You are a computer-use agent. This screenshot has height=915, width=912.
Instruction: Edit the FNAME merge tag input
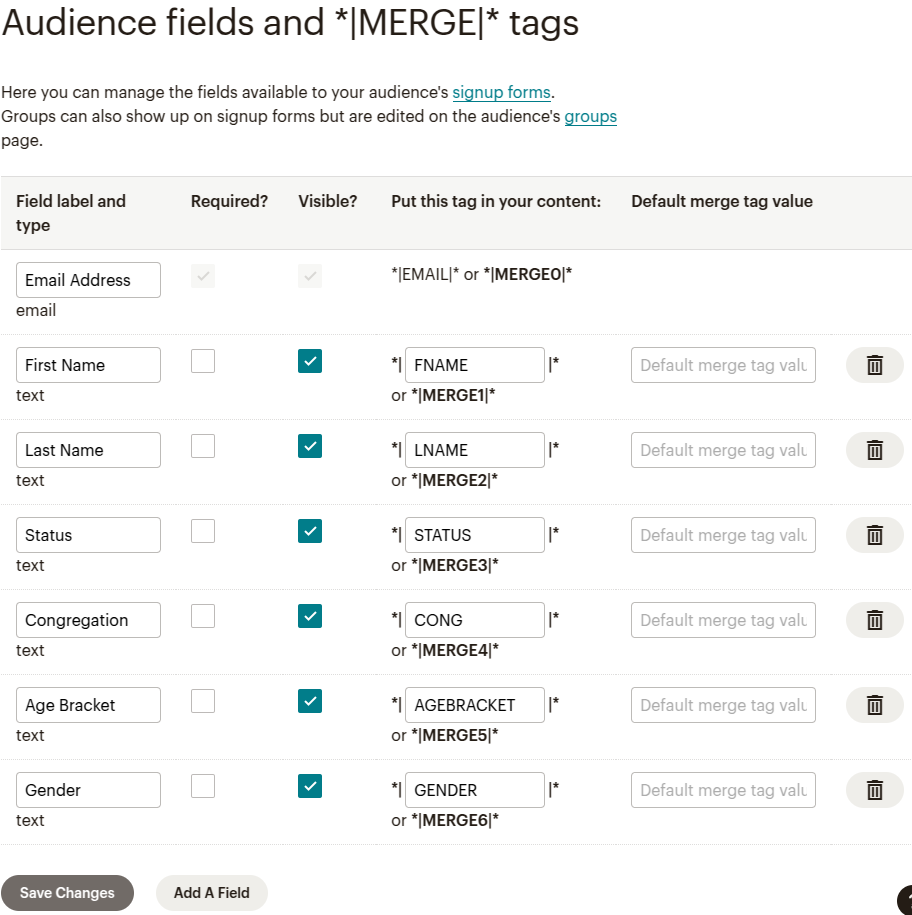tap(474, 365)
